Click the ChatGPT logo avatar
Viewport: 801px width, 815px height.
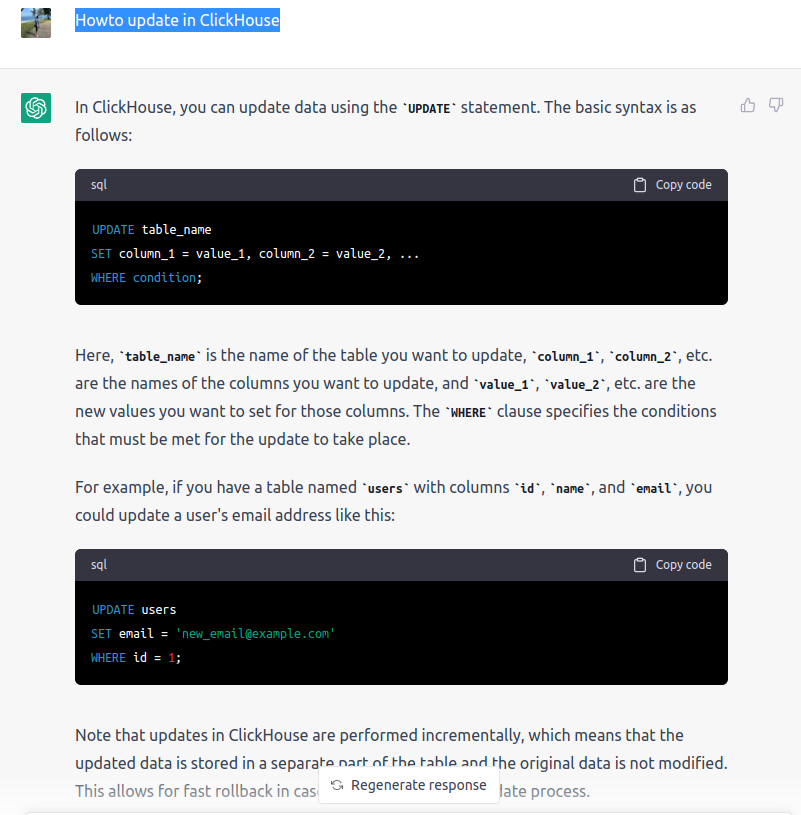36,108
